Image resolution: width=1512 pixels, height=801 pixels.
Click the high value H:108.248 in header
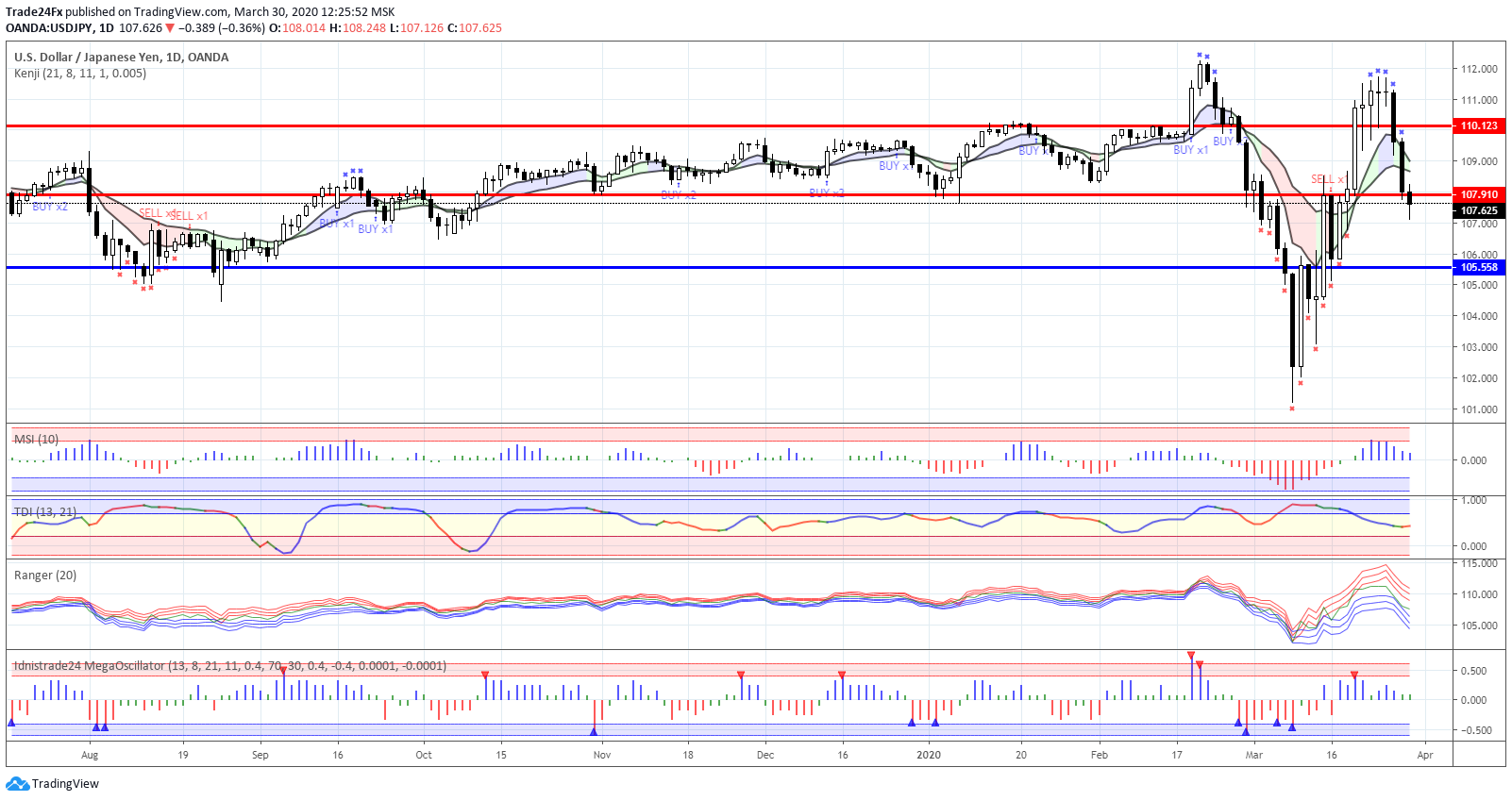tap(357, 28)
